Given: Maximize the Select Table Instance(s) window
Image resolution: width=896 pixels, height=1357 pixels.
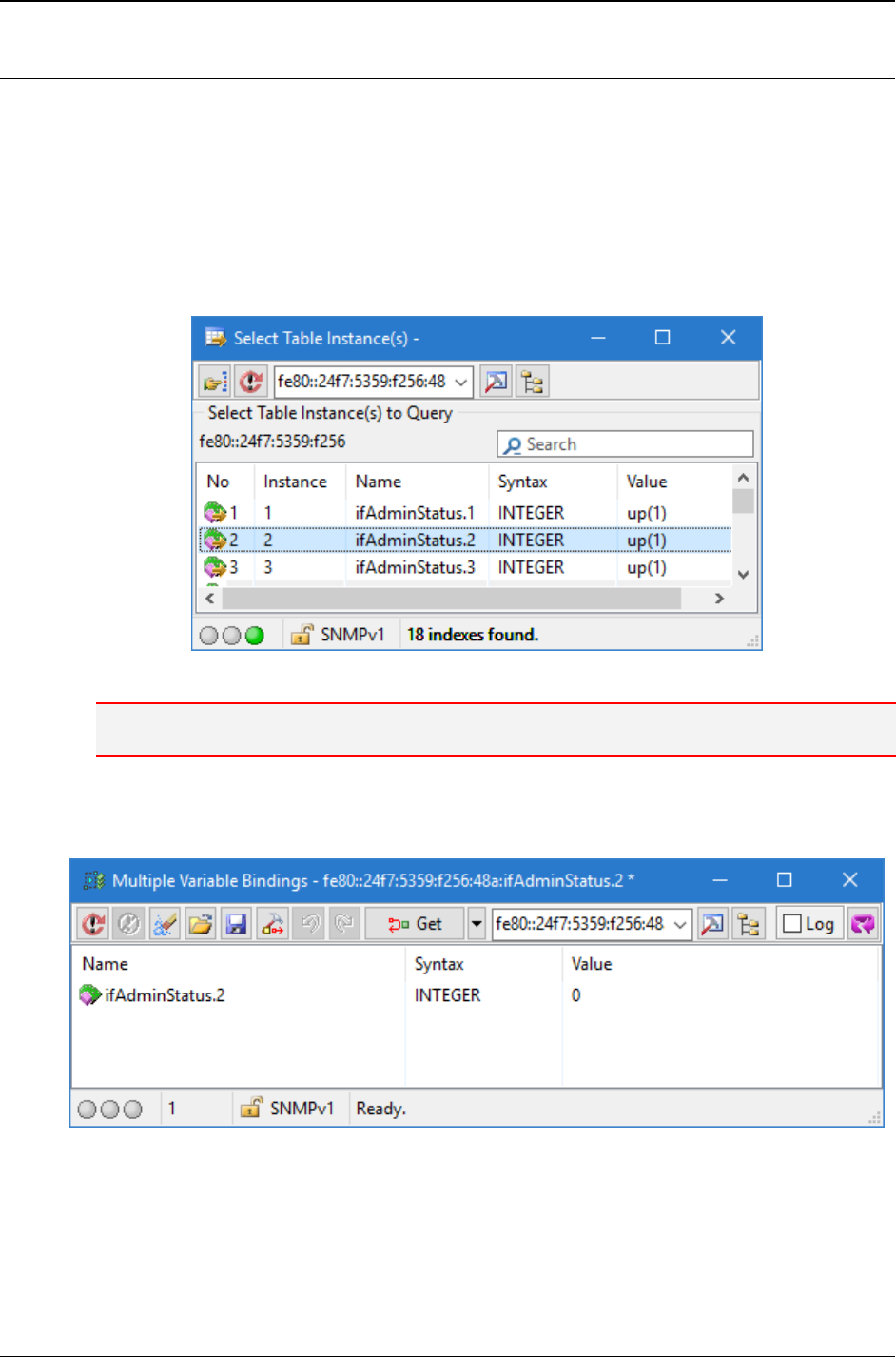Looking at the screenshot, I should [x=663, y=338].
